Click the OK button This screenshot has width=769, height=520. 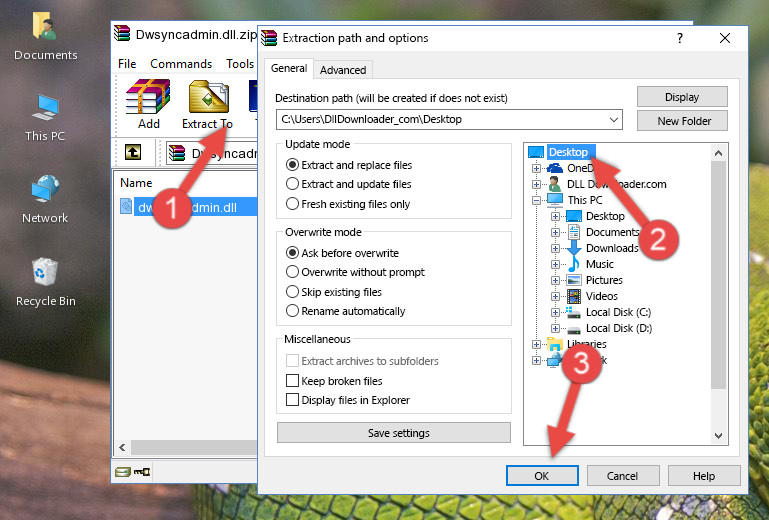tap(542, 476)
